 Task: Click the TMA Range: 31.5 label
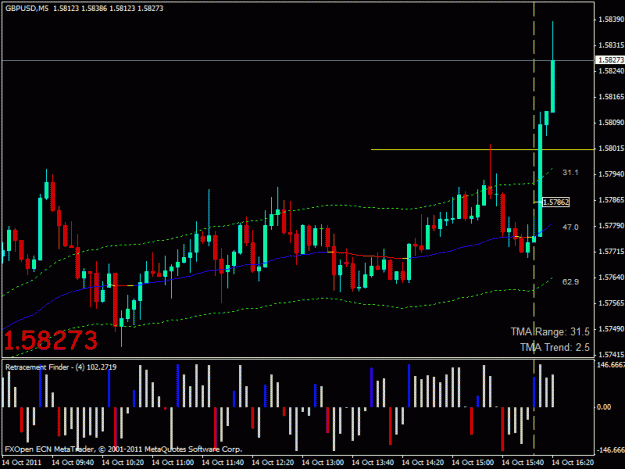[x=550, y=332]
